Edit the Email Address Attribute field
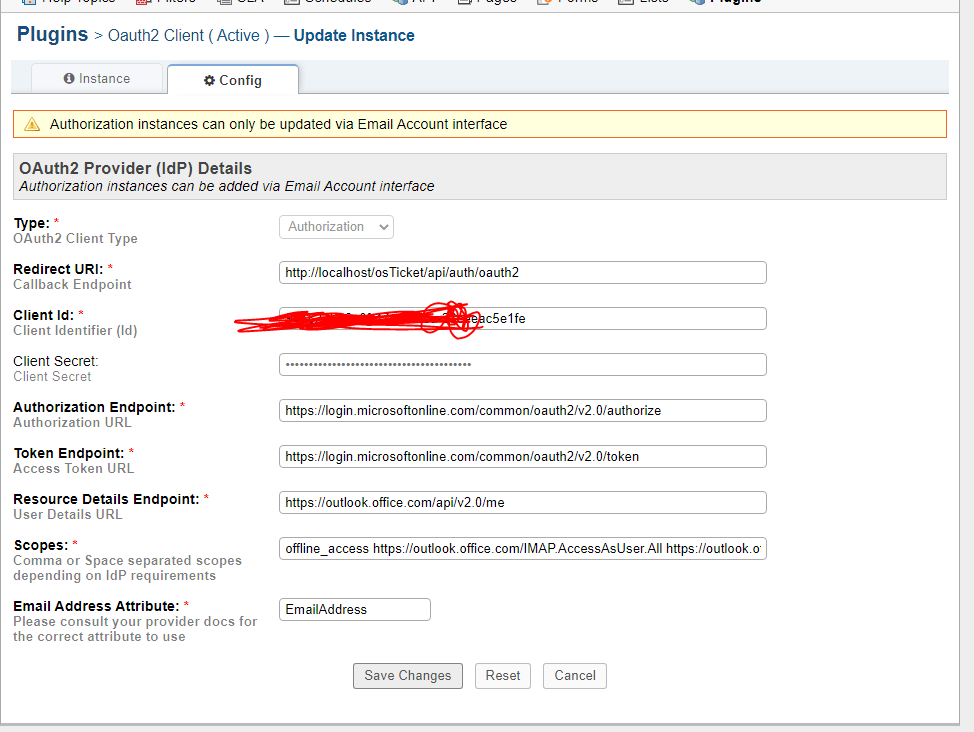 tap(354, 610)
